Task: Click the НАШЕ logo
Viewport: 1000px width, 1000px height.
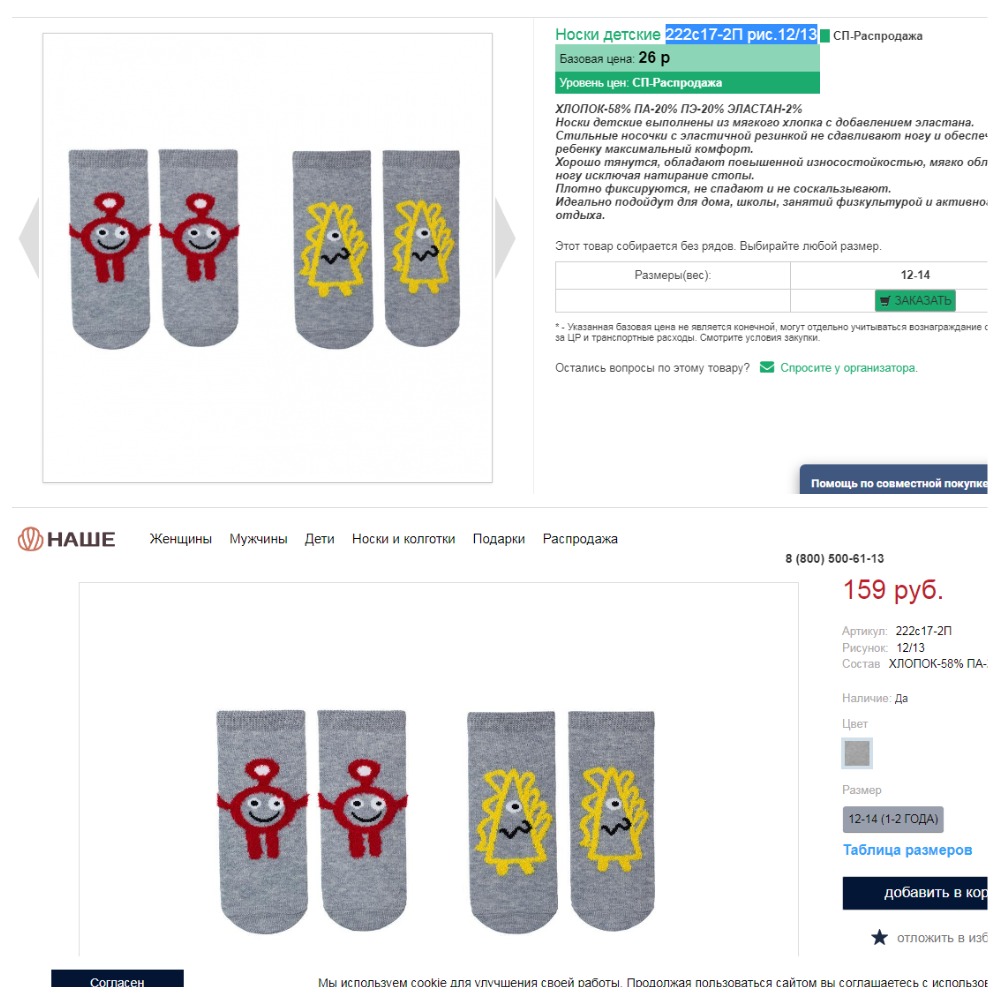Action: pos(67,540)
